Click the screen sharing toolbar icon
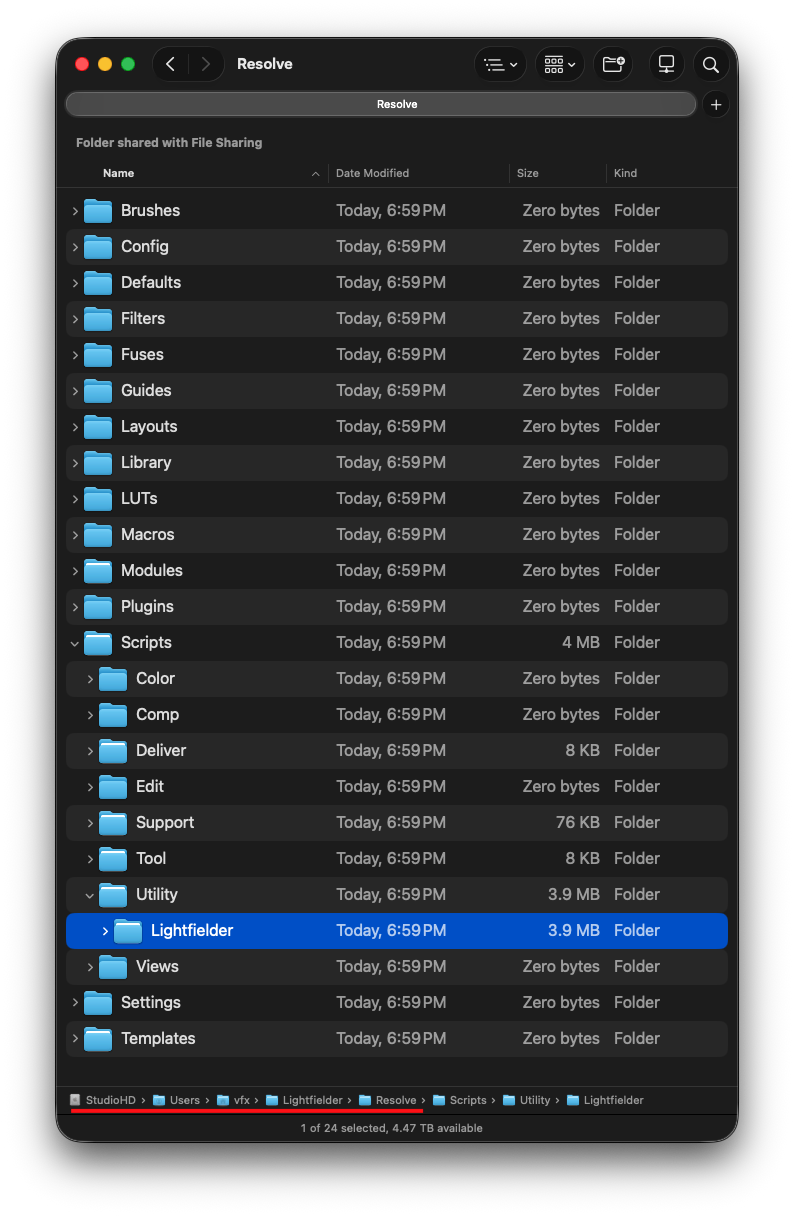Viewport: 794px width, 1216px height. pos(666,64)
